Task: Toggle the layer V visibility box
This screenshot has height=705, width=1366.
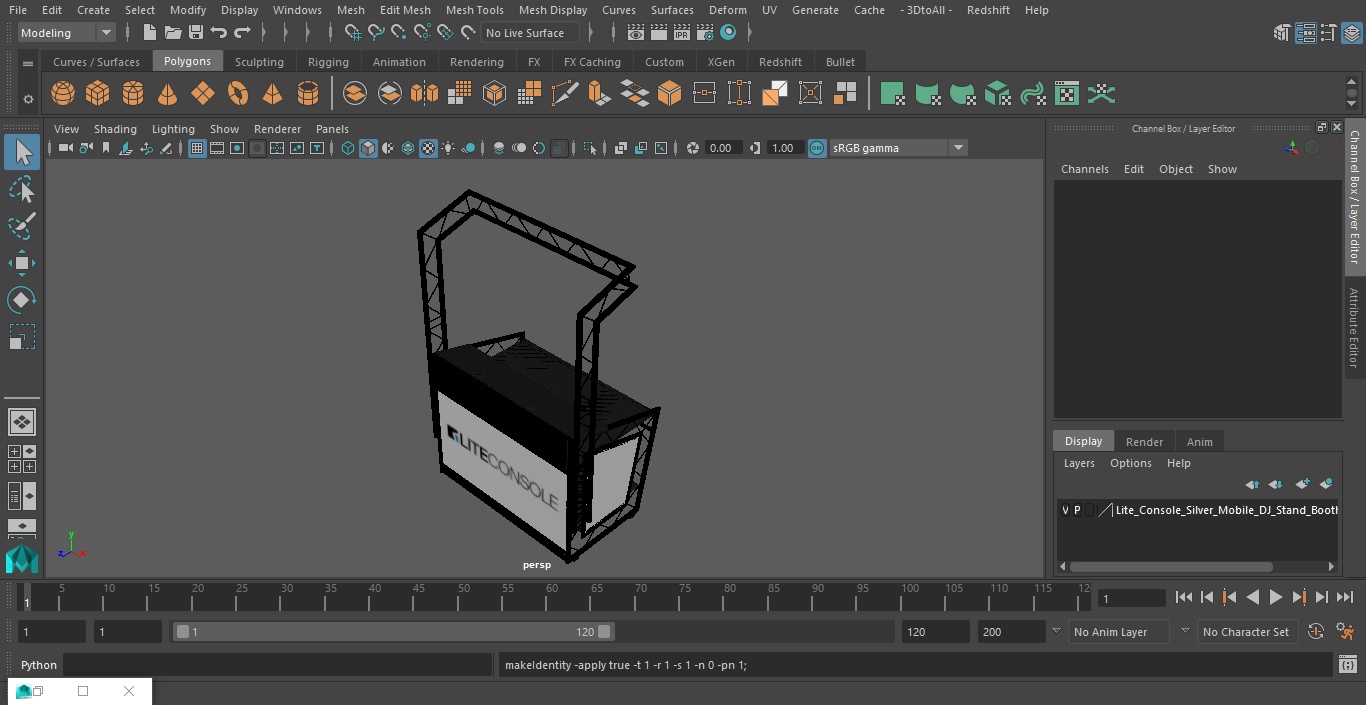Action: pyautogui.click(x=1065, y=510)
